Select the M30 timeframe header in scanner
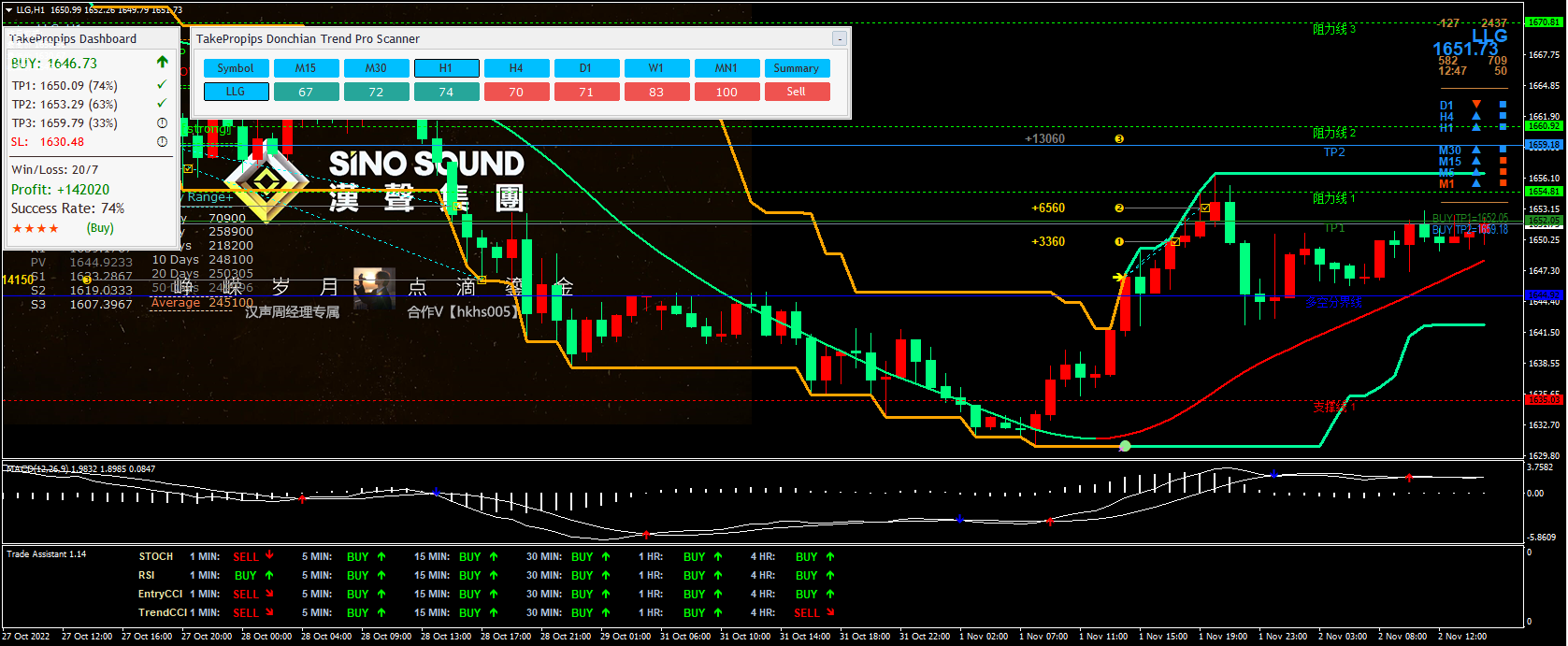This screenshot has width=1568, height=646. [376, 68]
